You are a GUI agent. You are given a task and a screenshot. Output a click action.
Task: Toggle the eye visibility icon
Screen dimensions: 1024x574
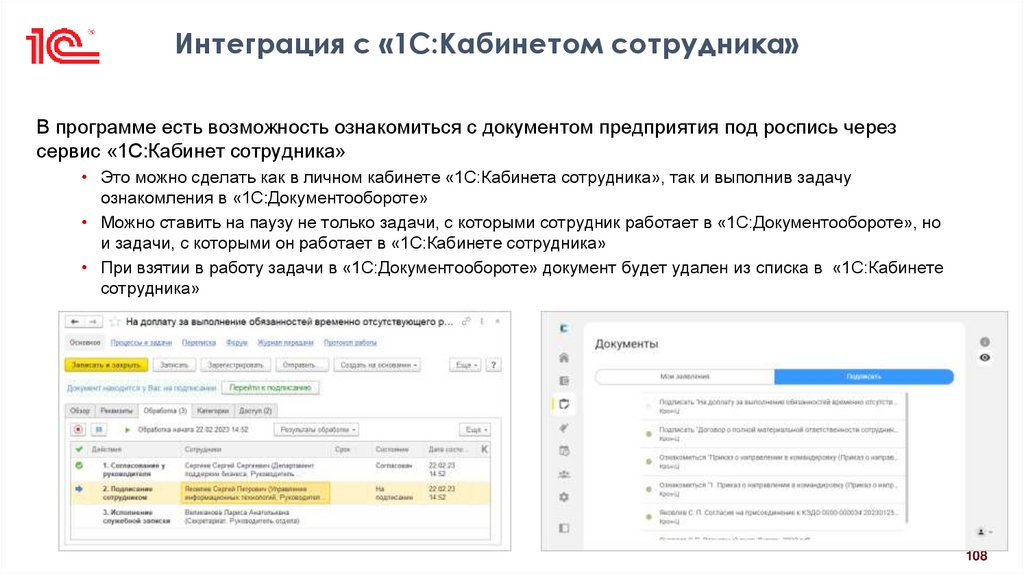pyautogui.click(x=985, y=358)
